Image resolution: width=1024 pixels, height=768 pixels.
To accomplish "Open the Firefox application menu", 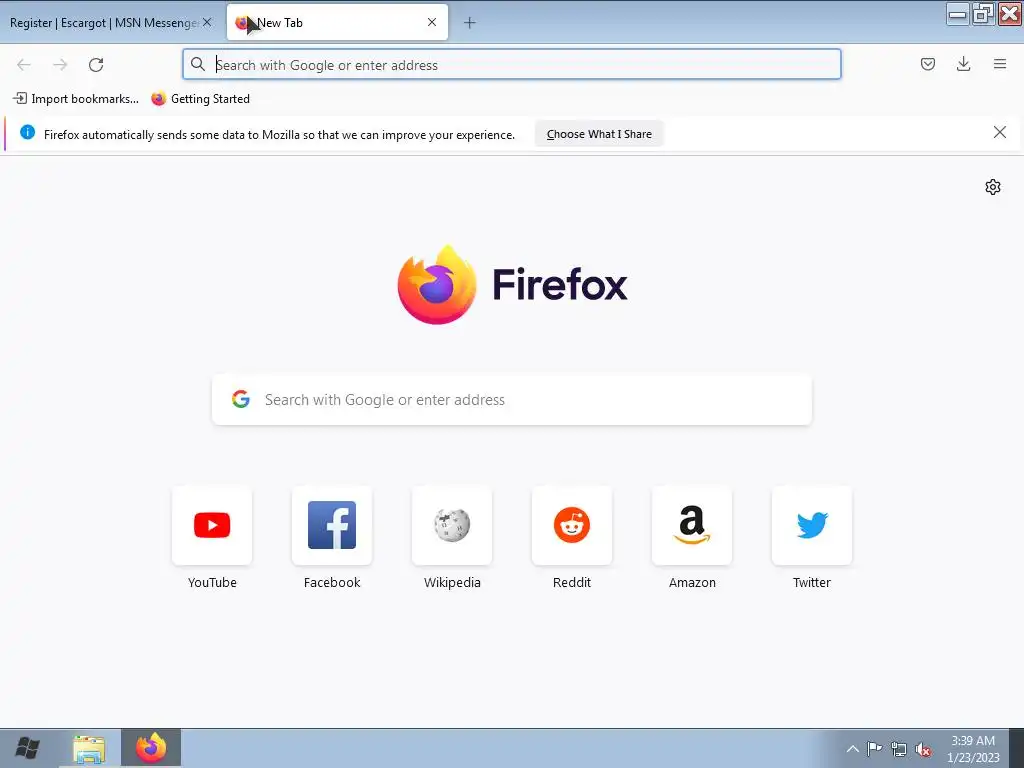I will [x=999, y=64].
